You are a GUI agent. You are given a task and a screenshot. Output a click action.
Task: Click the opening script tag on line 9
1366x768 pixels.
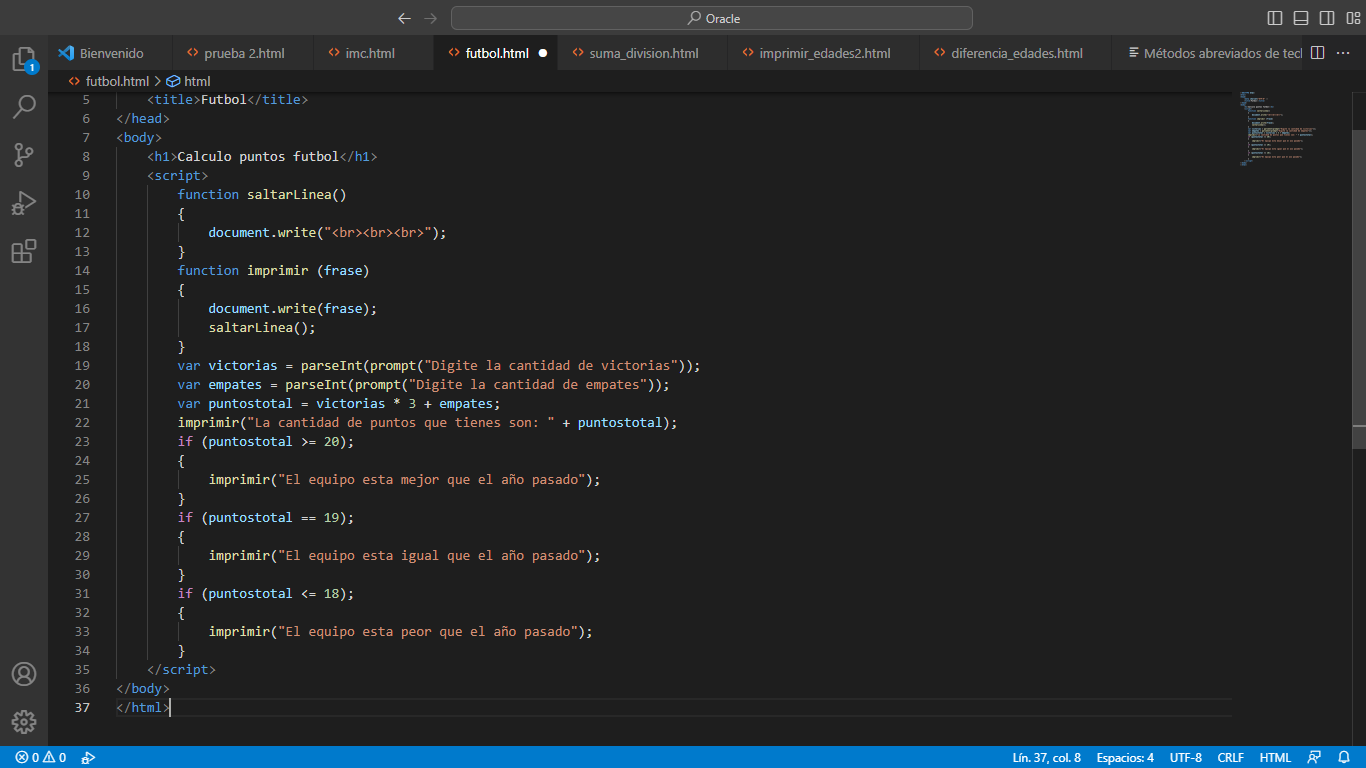(x=178, y=175)
